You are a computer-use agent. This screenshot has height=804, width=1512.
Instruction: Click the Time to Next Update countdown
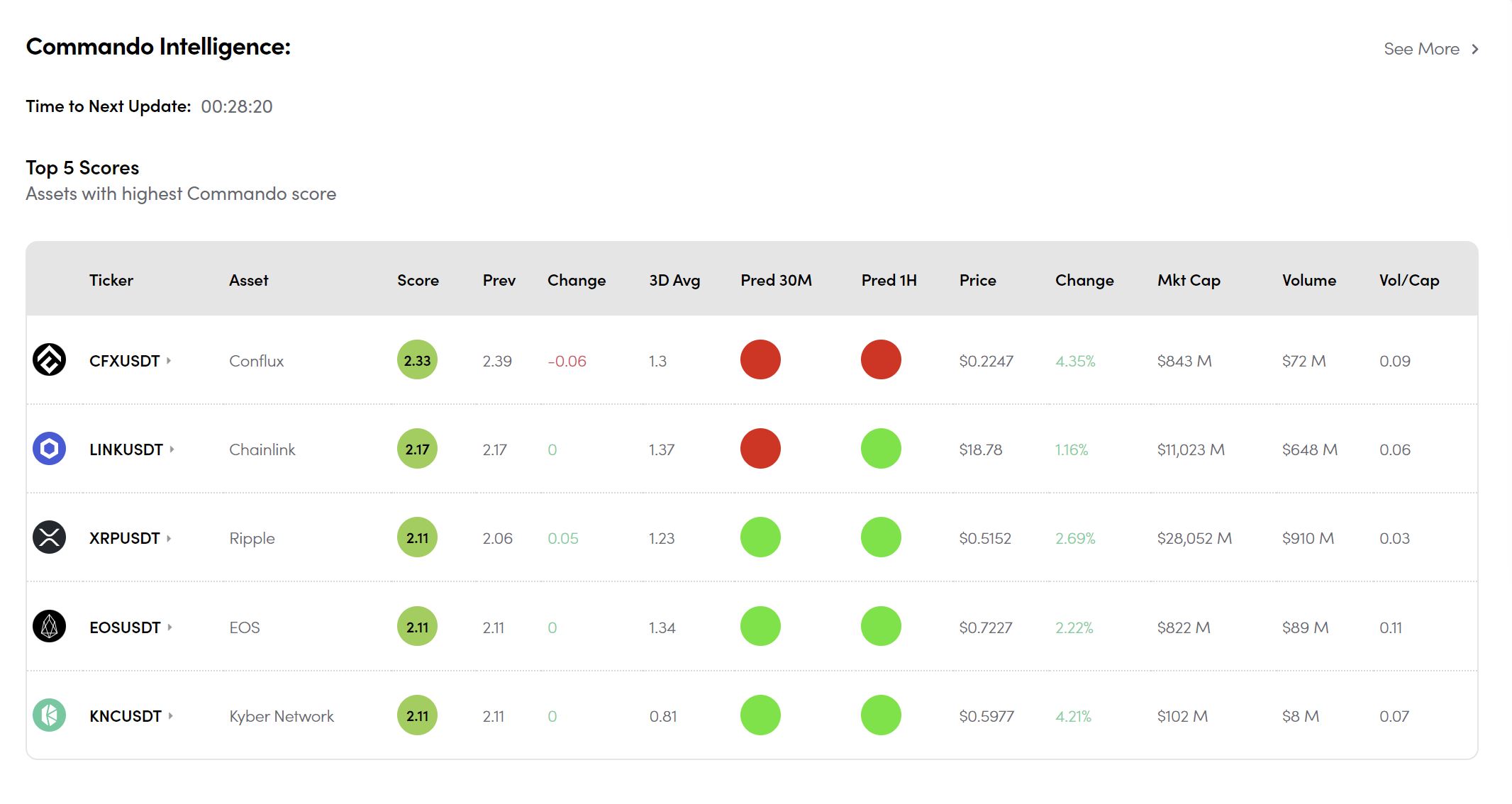coord(236,106)
